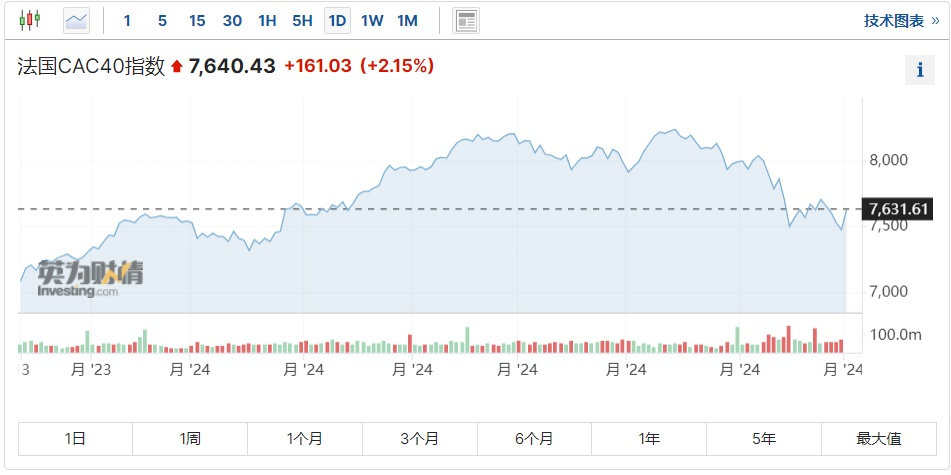Click the Investing.com watermark logo
The image size is (951, 475).
pos(90,278)
